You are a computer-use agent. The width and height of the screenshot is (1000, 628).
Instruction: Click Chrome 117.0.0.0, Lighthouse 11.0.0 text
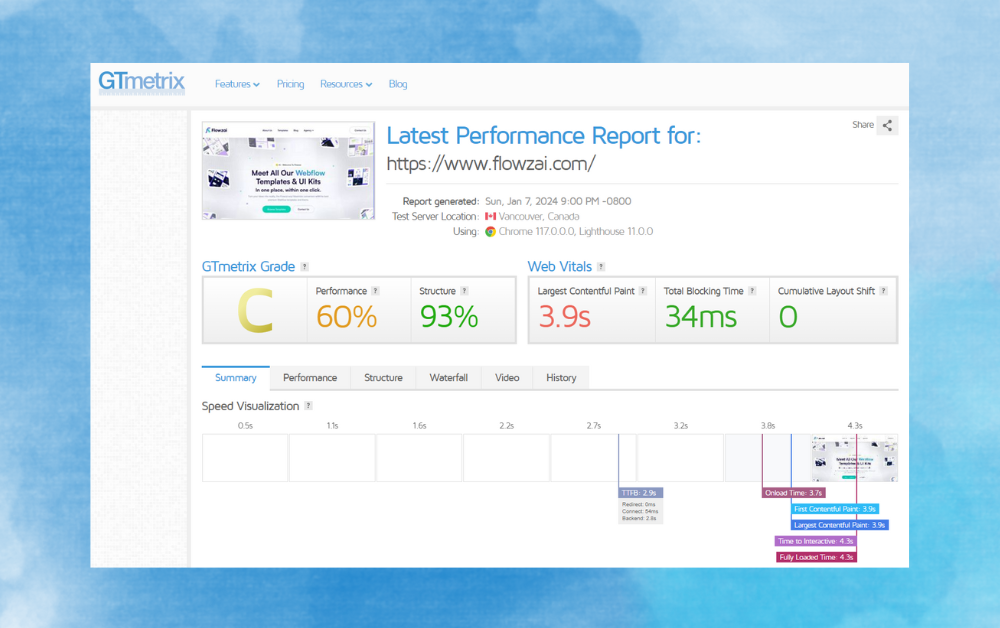tap(576, 231)
